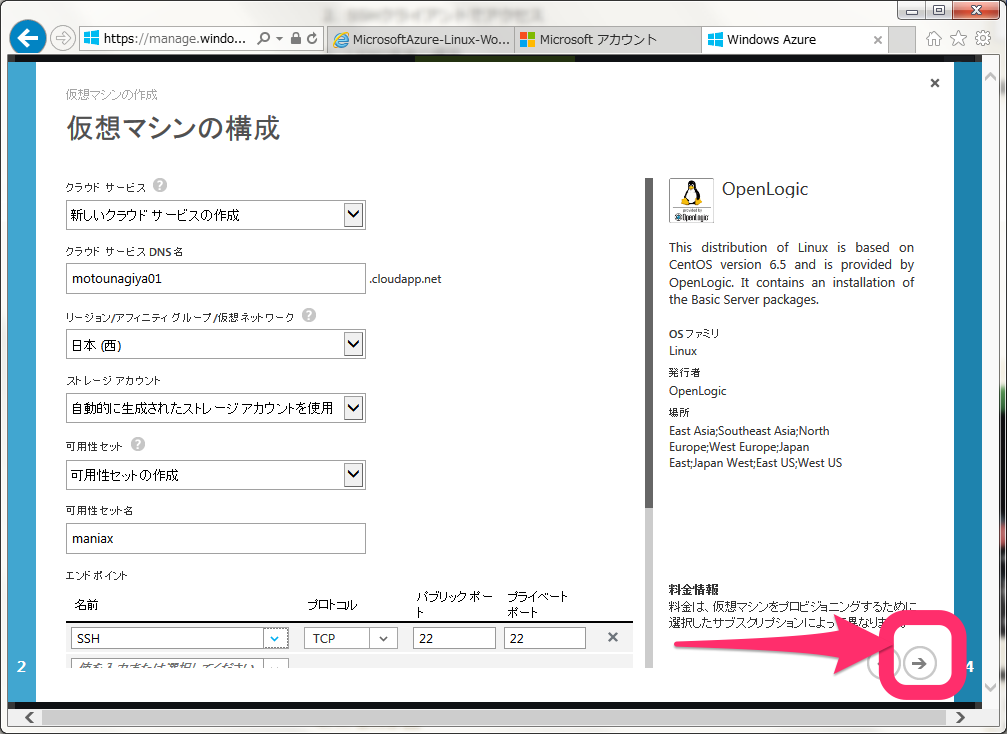Expand the SSH endpoint name dropdown
This screenshot has height=734, width=1007.
point(275,638)
